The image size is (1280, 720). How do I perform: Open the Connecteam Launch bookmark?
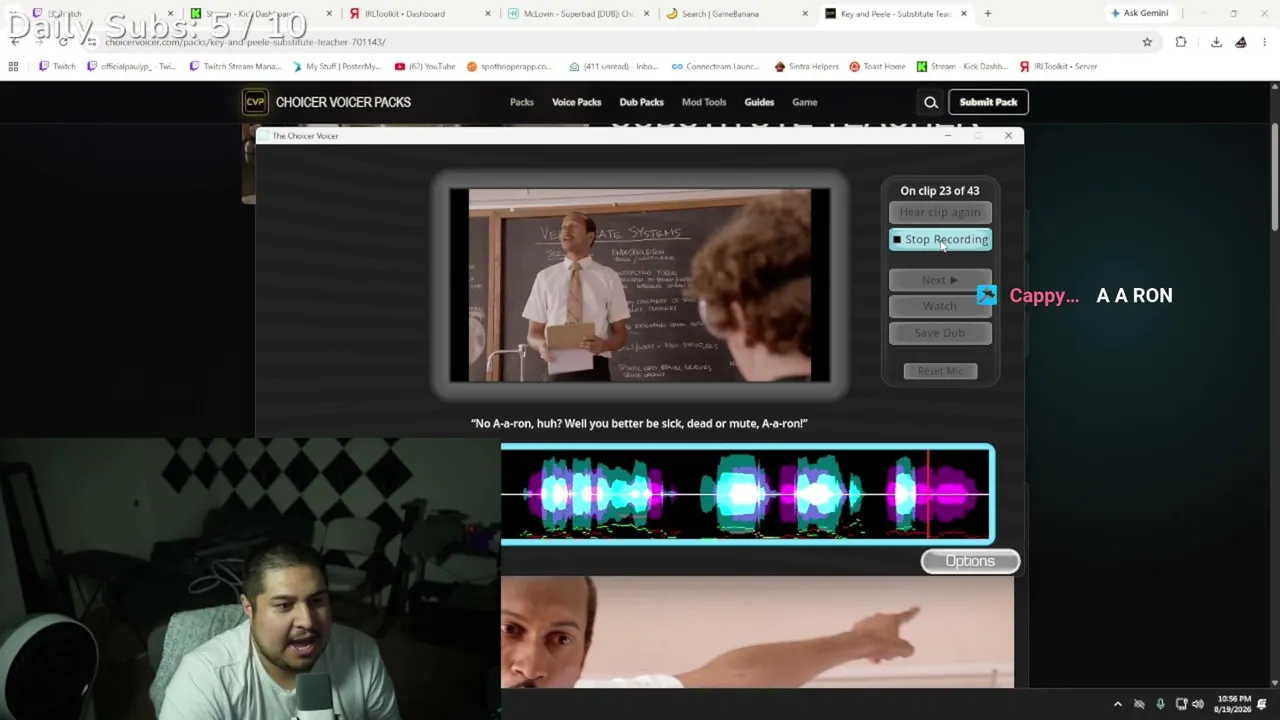pyautogui.click(x=716, y=66)
